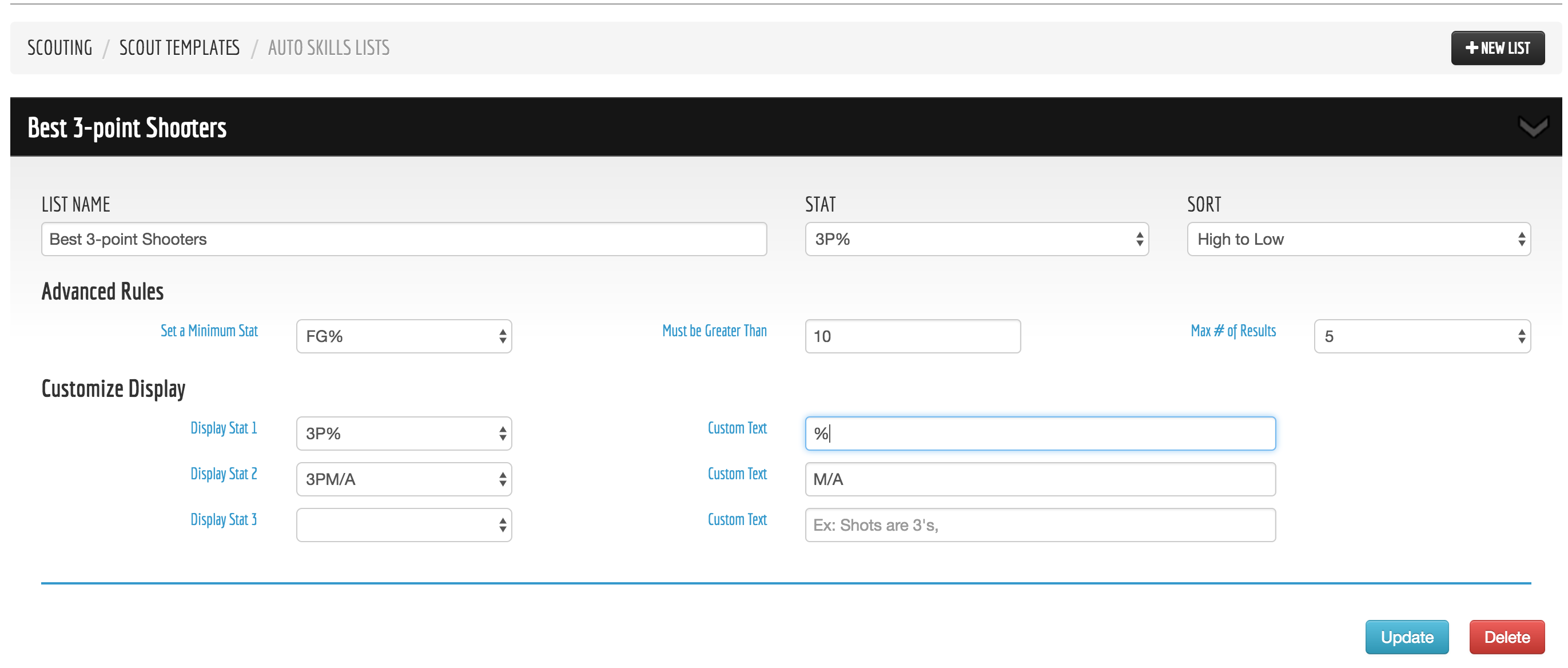
Task: Click Auto Skills Lists breadcrumb item
Action: coord(329,47)
